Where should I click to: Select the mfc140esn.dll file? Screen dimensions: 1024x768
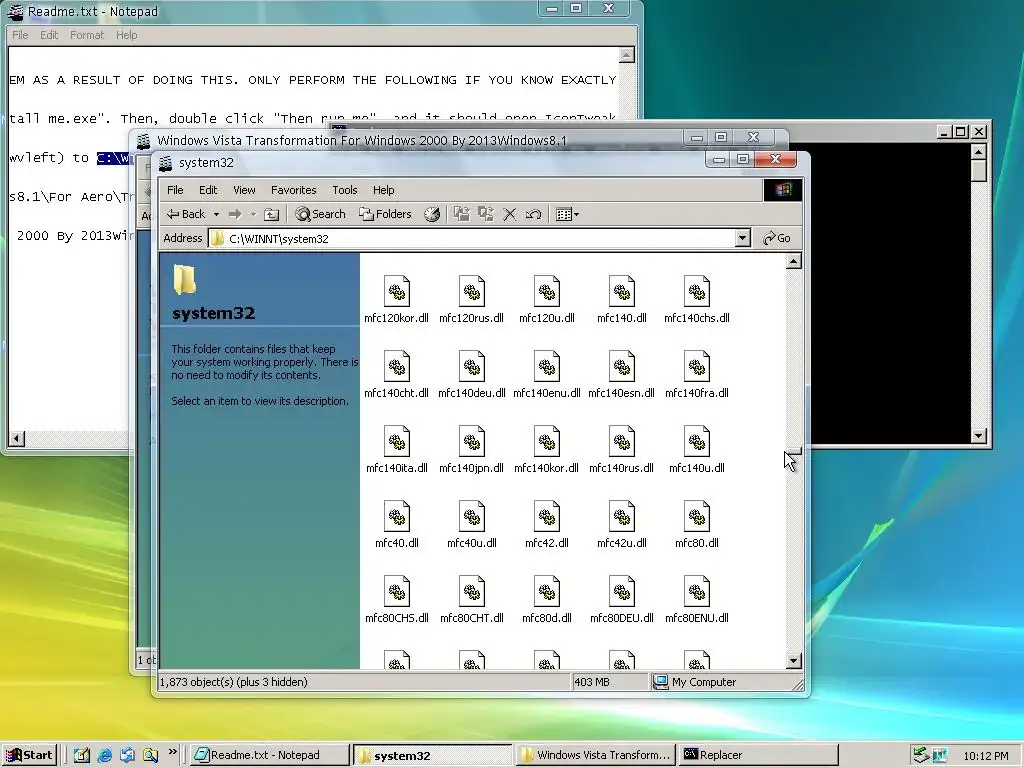tap(622, 374)
